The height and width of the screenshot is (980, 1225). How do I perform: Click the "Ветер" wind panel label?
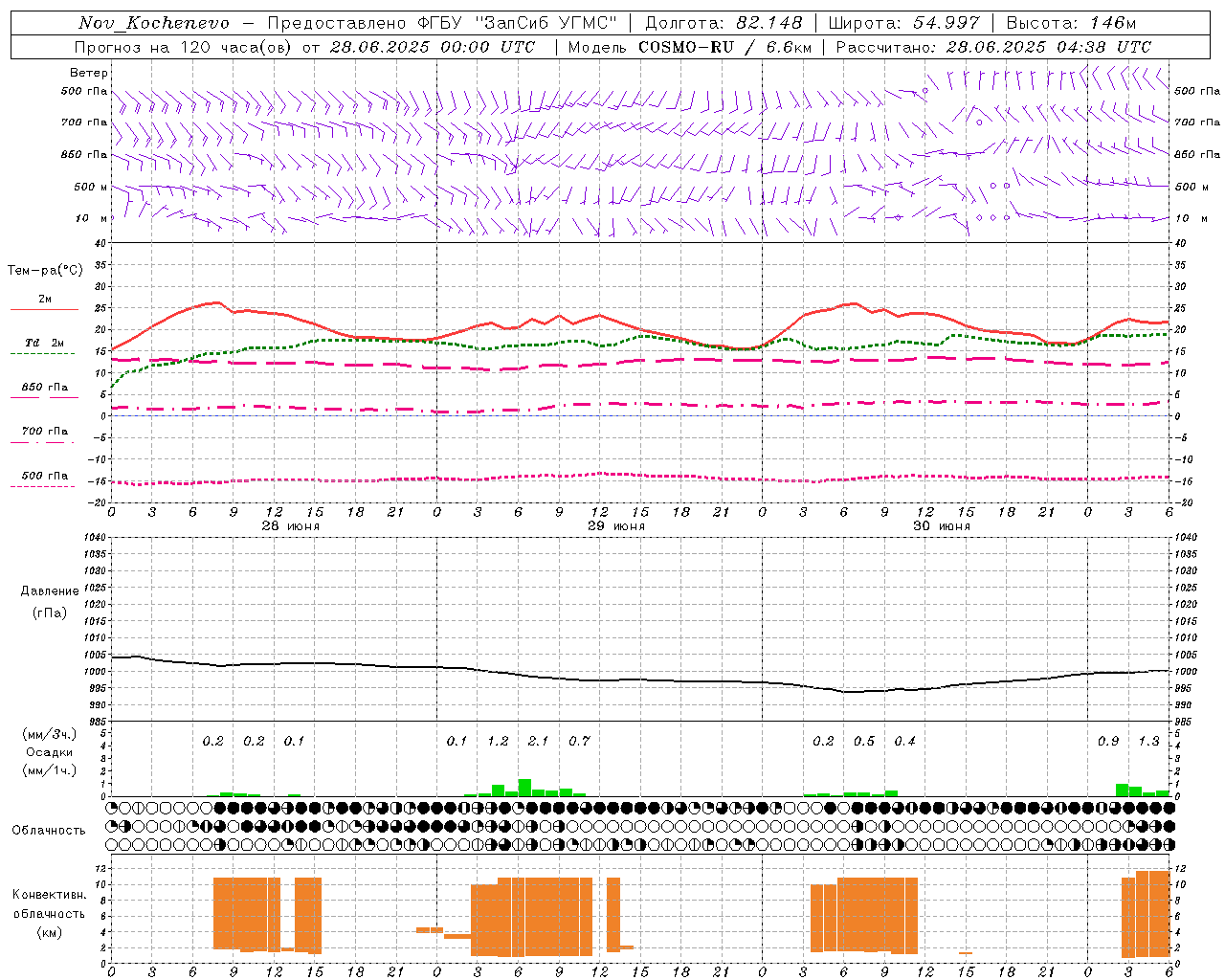89,73
